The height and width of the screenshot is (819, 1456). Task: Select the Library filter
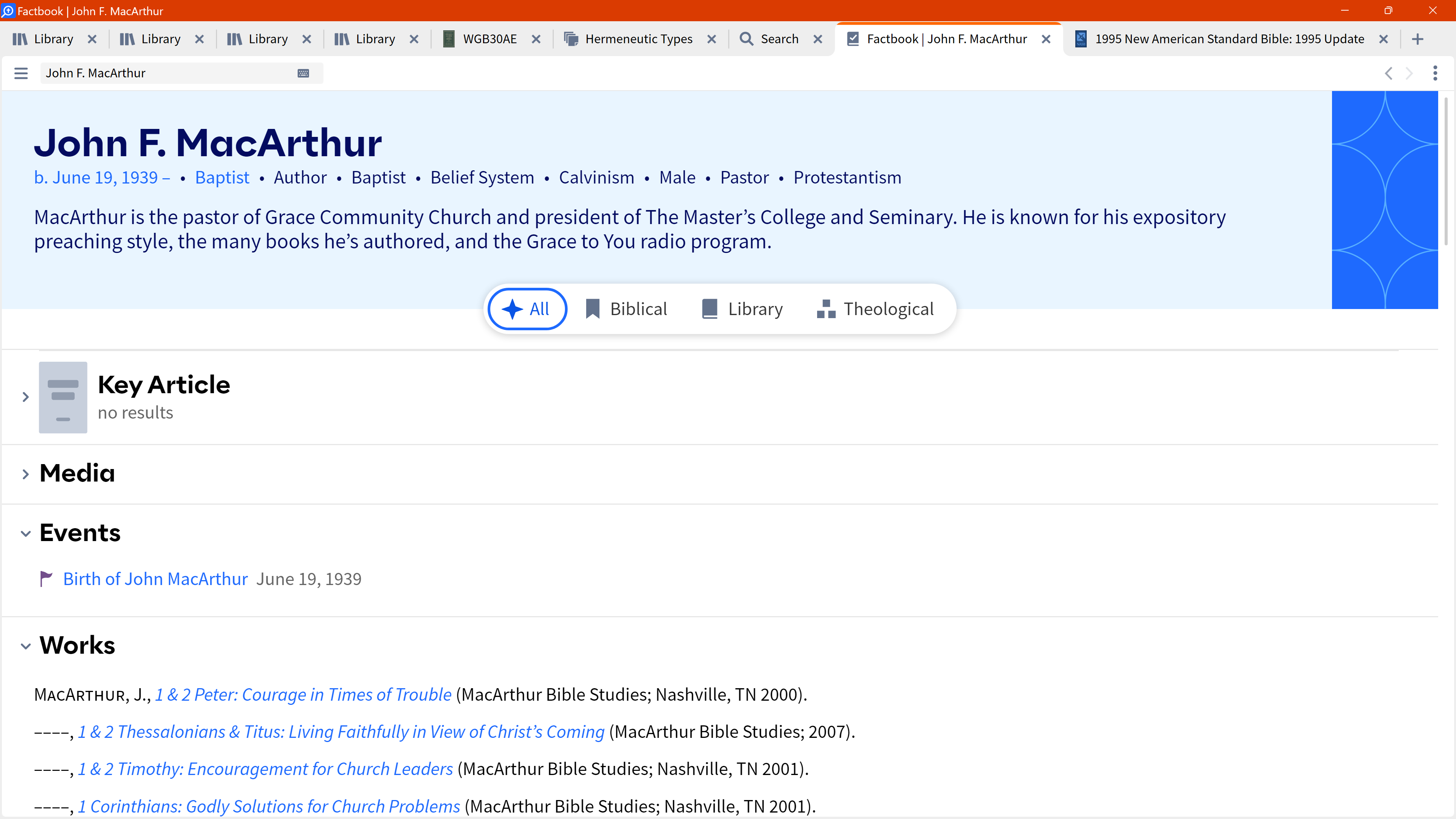coord(742,309)
